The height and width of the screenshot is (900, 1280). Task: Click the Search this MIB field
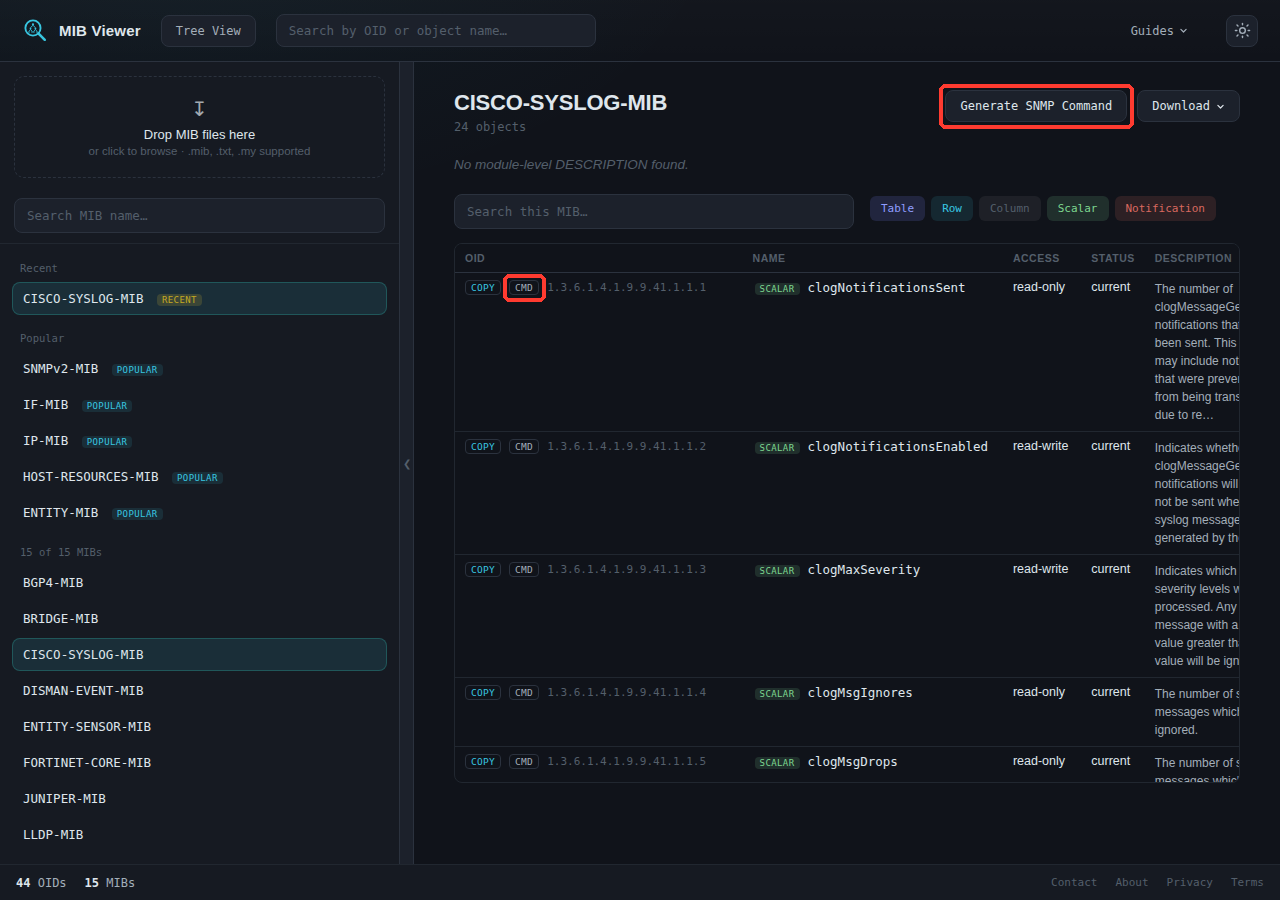pyautogui.click(x=654, y=212)
